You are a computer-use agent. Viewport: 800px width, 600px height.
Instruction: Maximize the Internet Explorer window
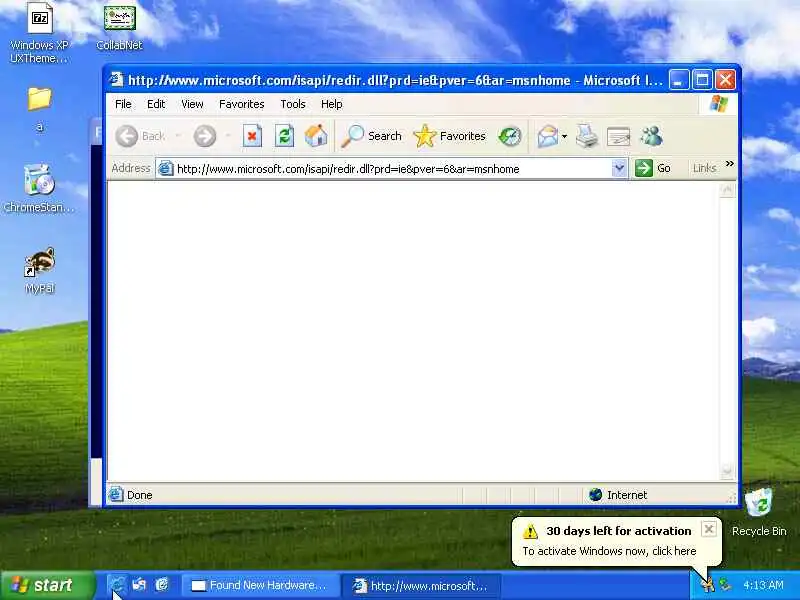[702, 80]
